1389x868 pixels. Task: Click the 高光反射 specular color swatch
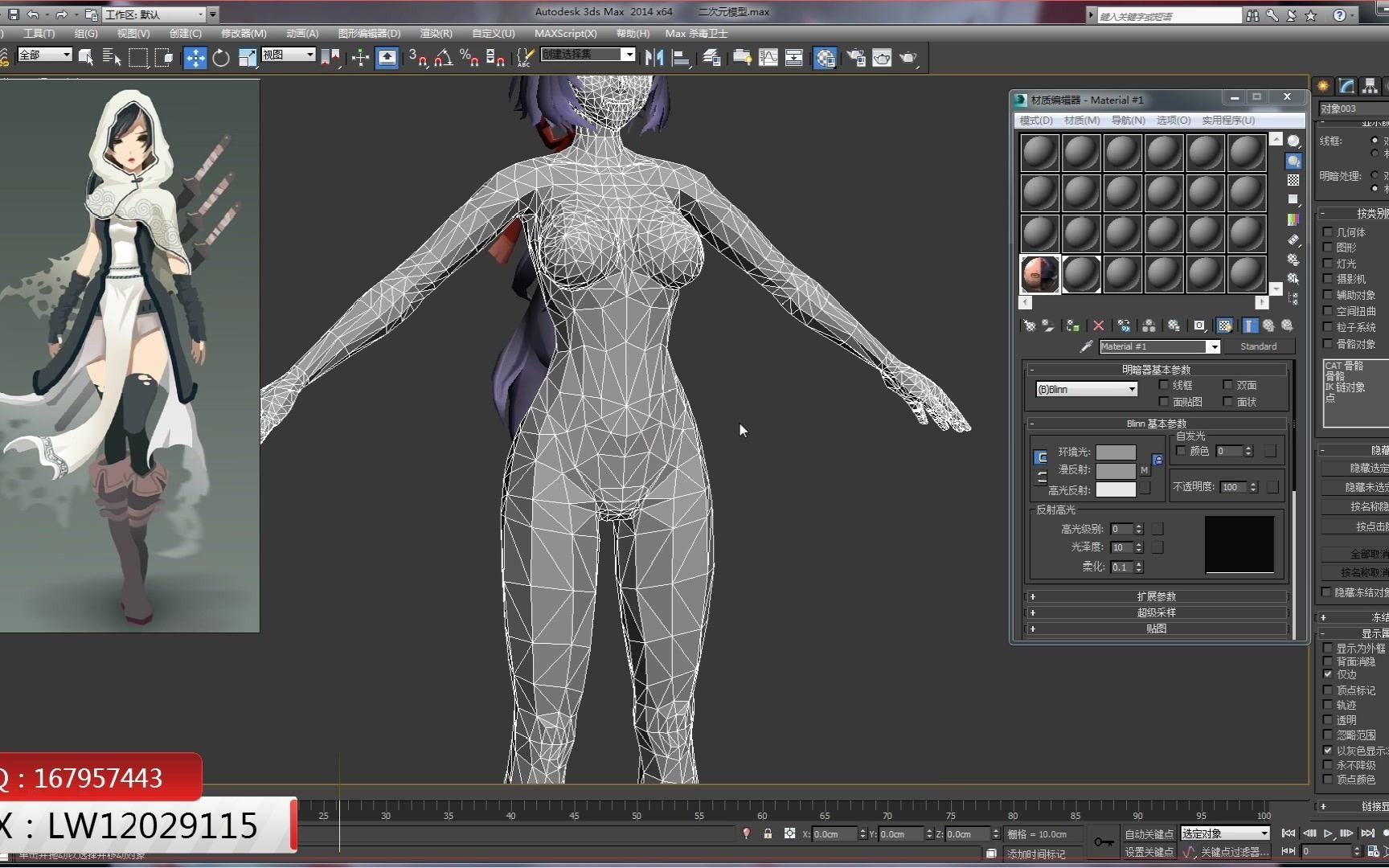pos(1116,489)
